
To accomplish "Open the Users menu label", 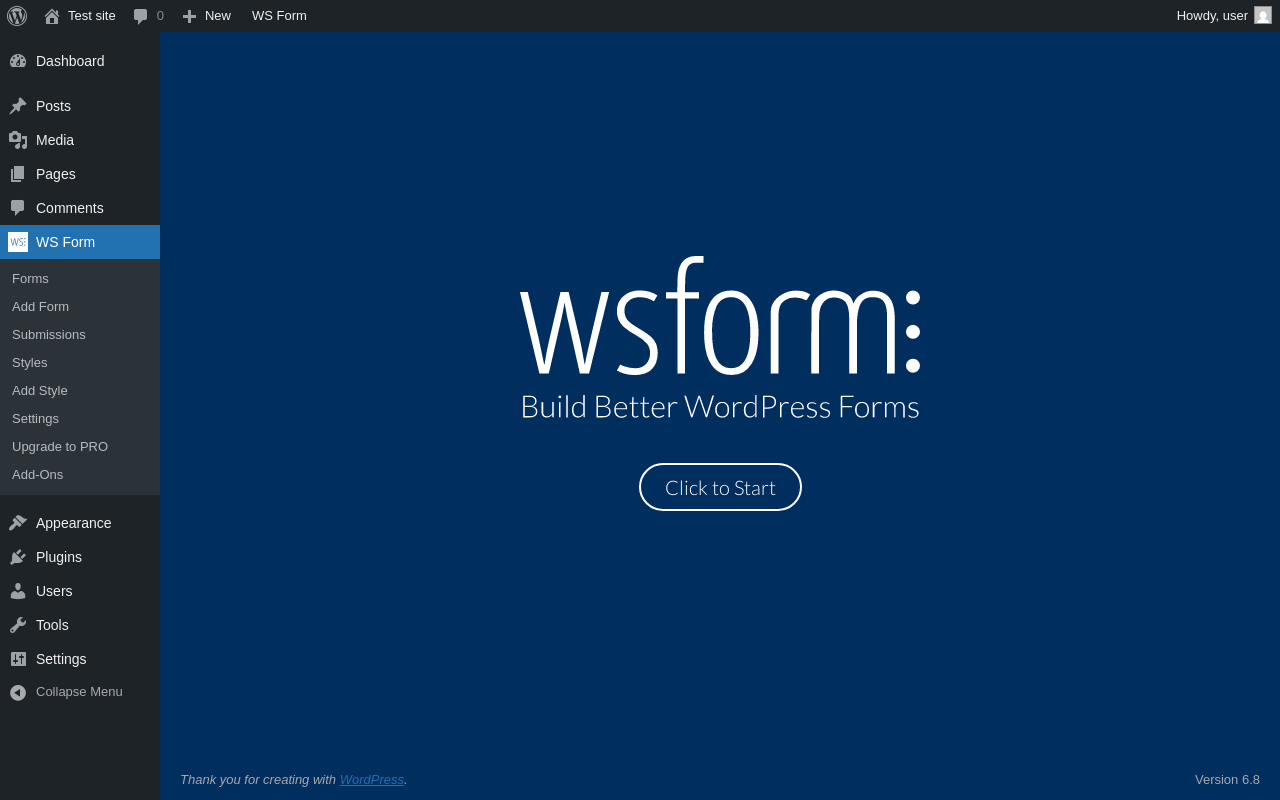I will (x=54, y=591).
